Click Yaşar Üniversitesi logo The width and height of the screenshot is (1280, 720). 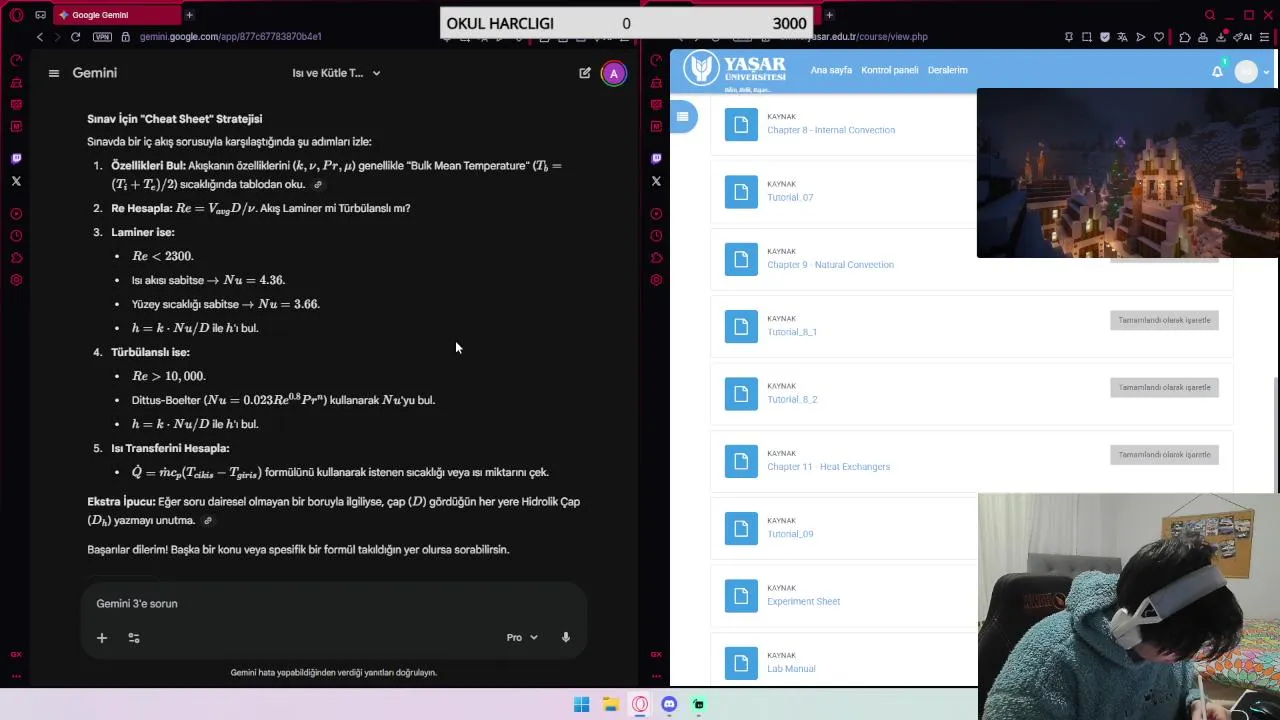click(735, 70)
